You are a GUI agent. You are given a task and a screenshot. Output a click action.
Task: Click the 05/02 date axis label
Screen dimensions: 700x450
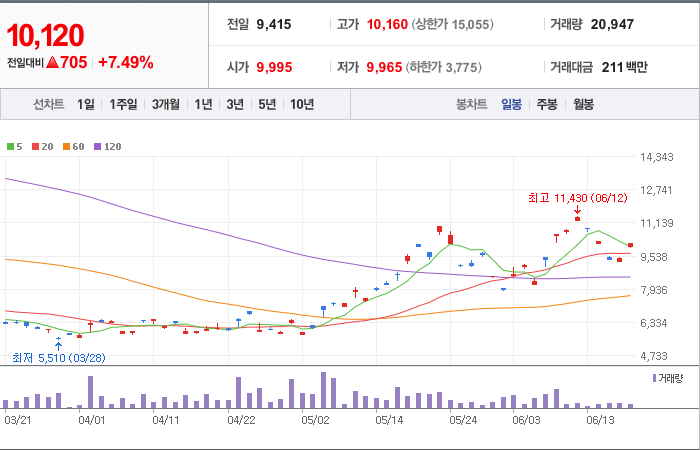[x=315, y=420]
